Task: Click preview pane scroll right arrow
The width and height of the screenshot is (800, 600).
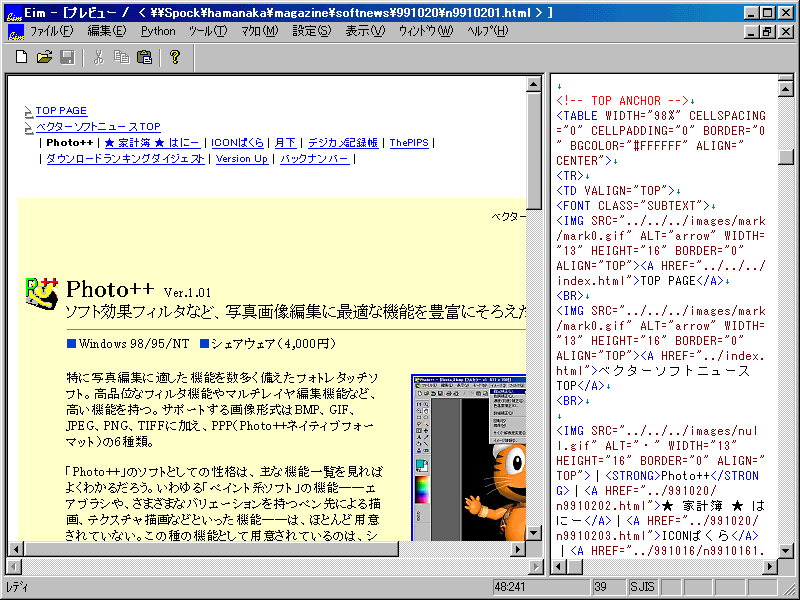Action: [518, 549]
